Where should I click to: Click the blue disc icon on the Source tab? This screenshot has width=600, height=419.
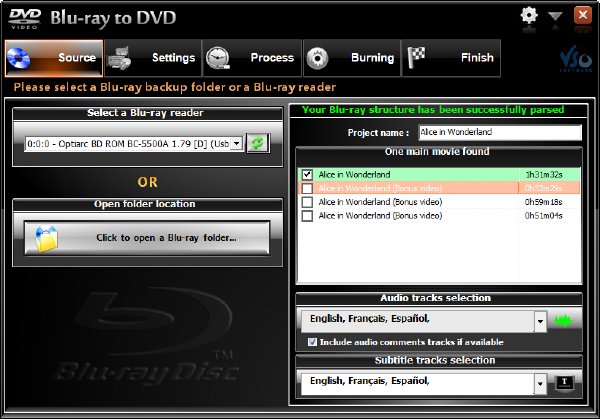coord(18,58)
